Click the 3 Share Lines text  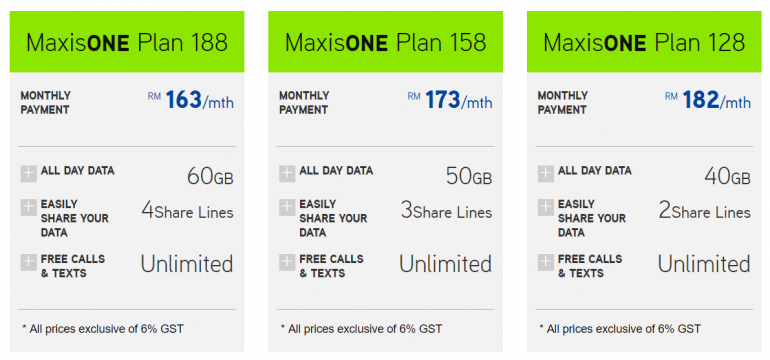tap(446, 212)
